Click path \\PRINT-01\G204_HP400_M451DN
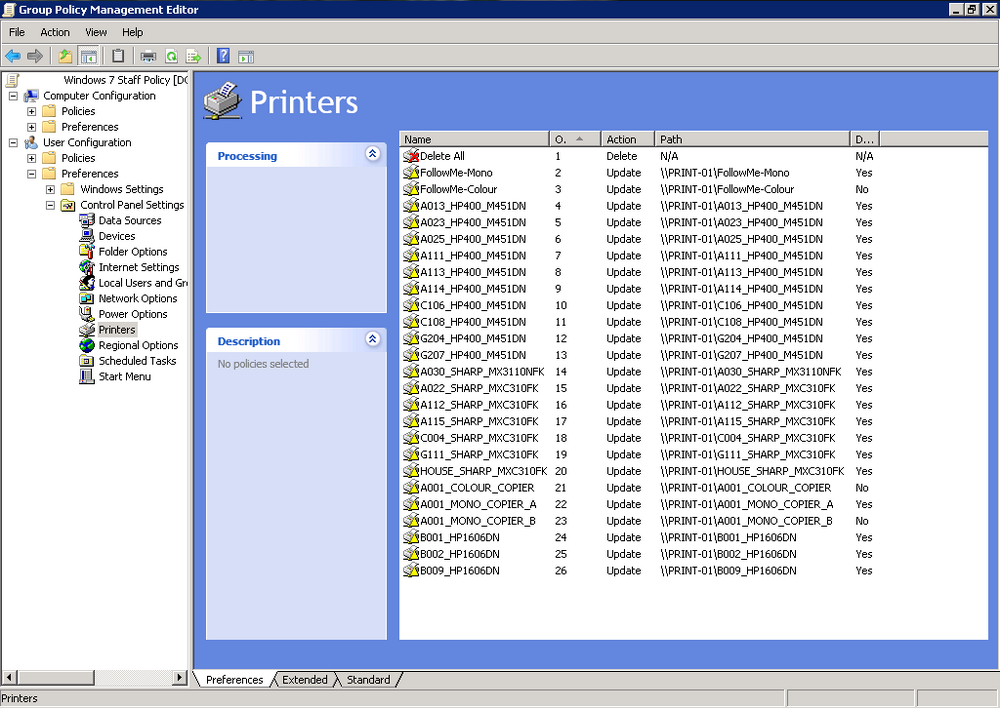Viewport: 1000px width, 709px height. (742, 339)
